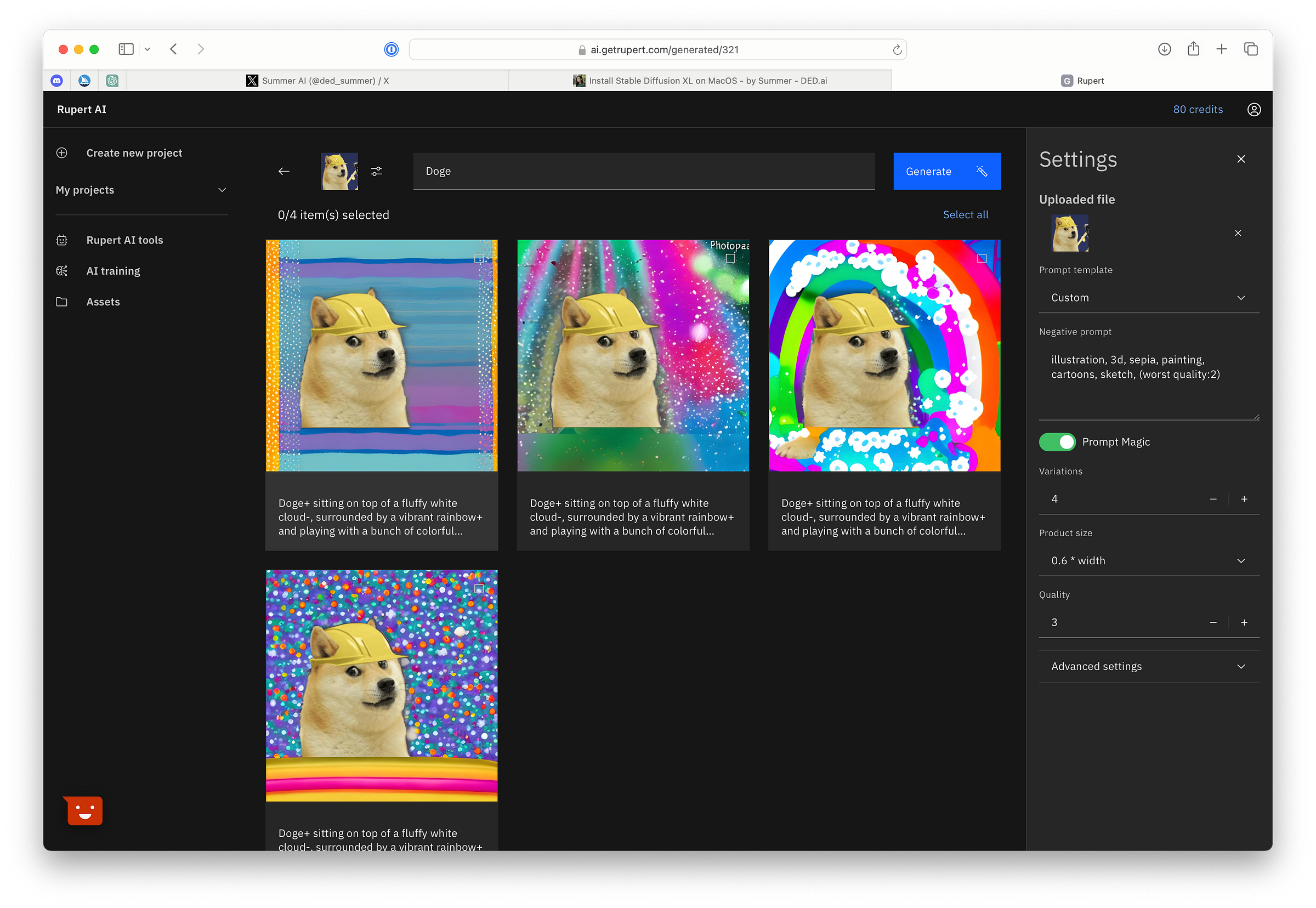Viewport: 1316px width, 908px height.
Task: Click the Doge prompt input field
Action: (644, 171)
